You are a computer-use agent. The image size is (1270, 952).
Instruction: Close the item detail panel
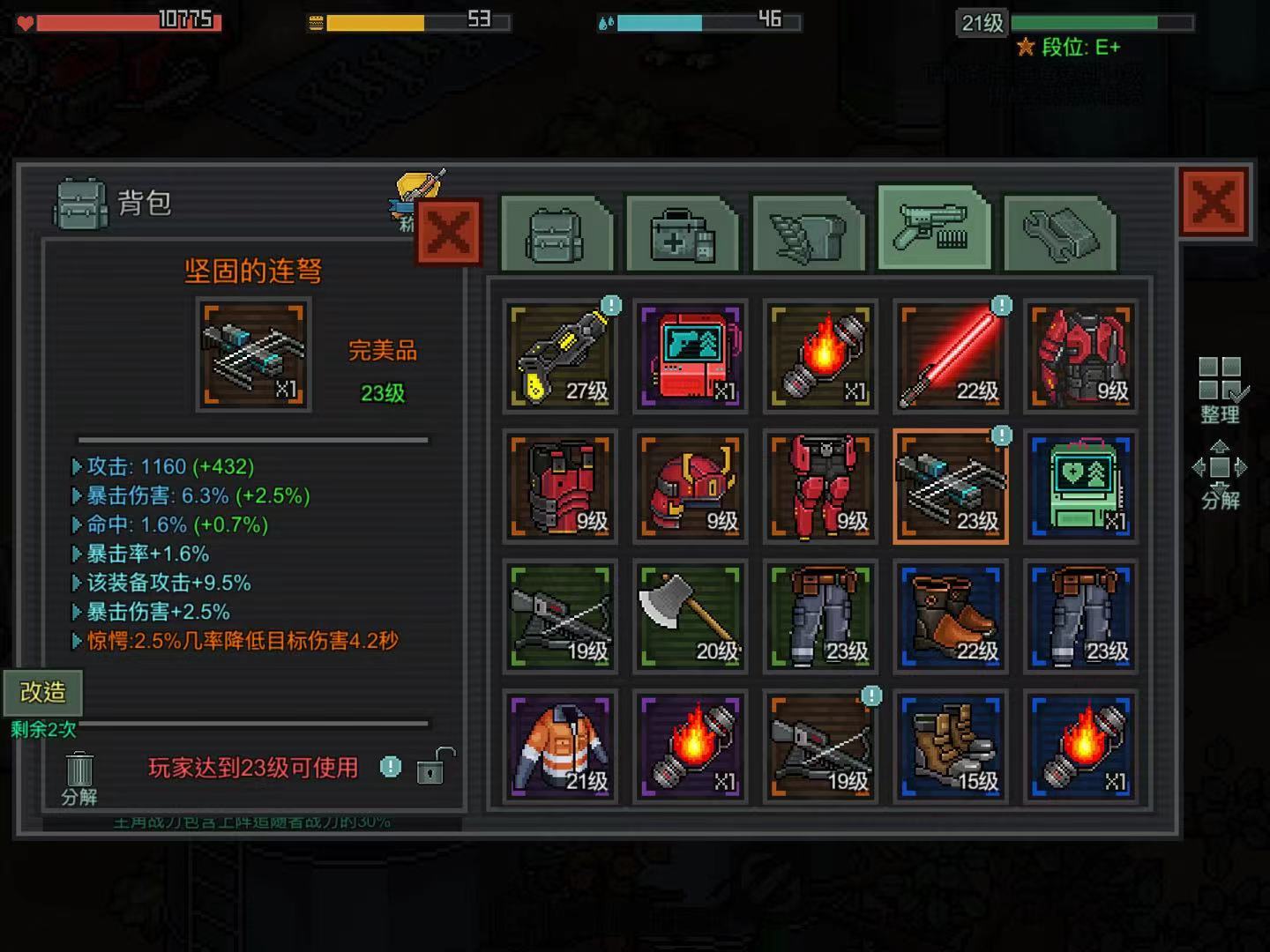click(x=449, y=233)
